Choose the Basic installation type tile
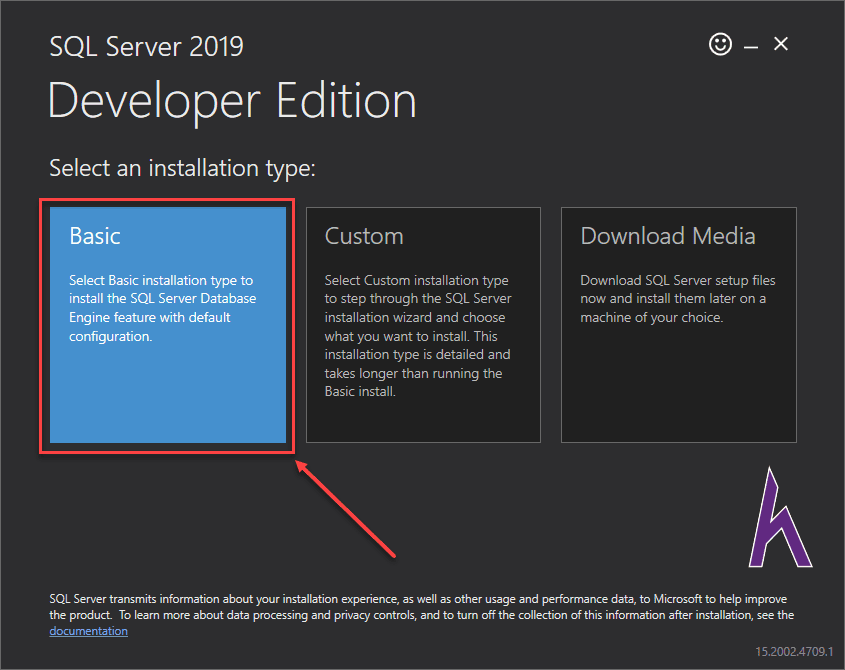Viewport: 845px width, 670px height. [x=168, y=325]
